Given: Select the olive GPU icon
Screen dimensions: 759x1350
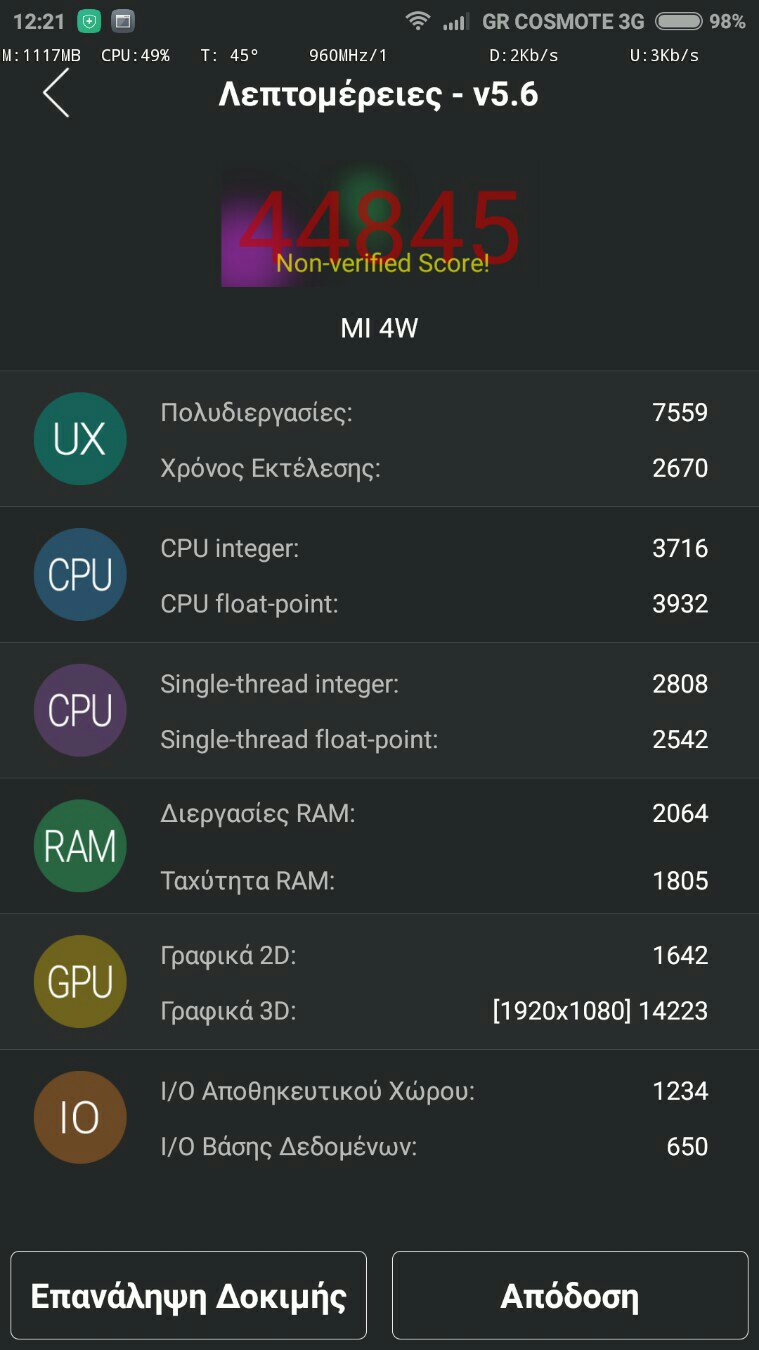Looking at the screenshot, I should coord(80,982).
